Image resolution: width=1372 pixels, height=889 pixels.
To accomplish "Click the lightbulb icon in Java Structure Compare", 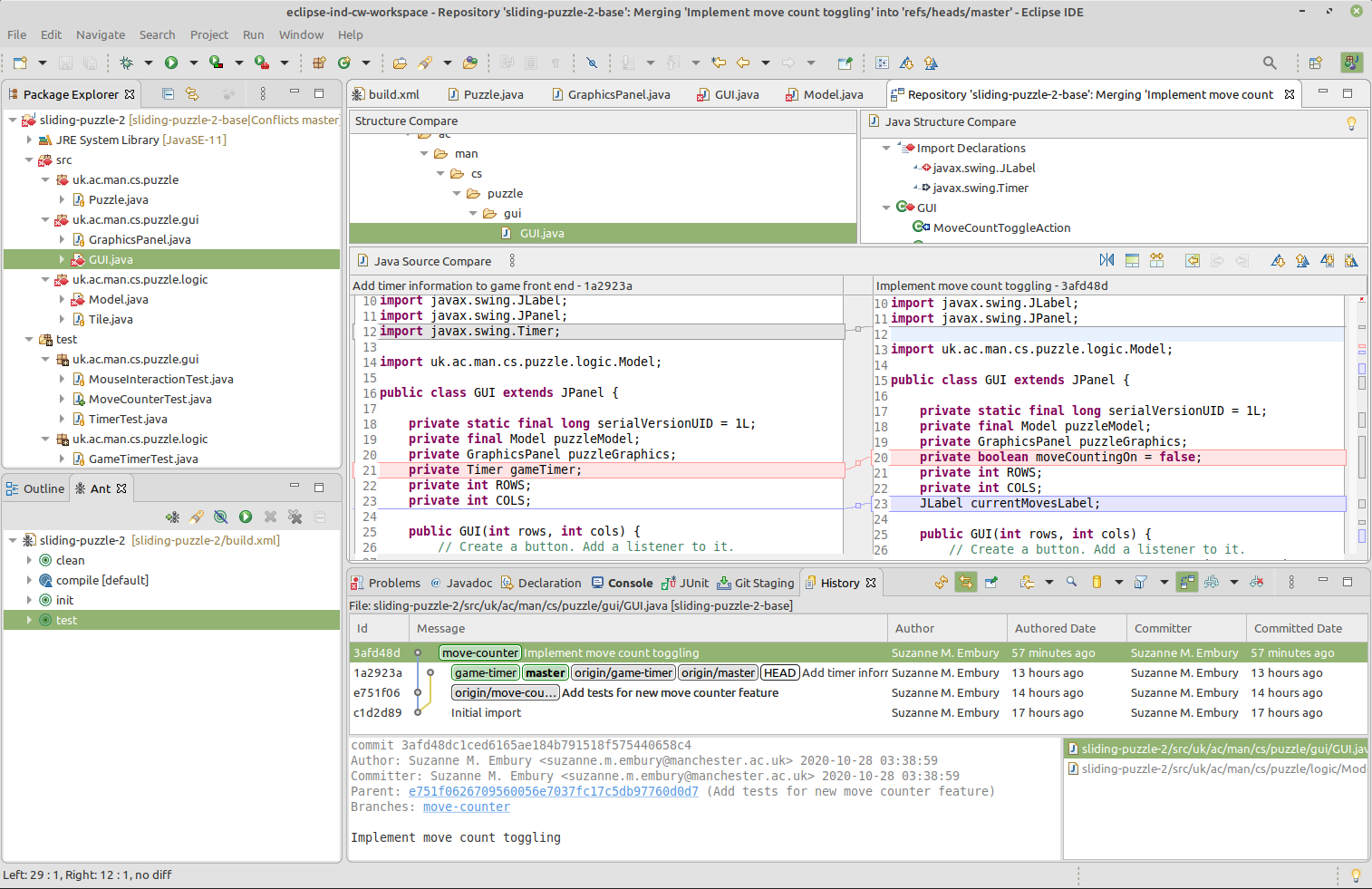I will click(x=1351, y=123).
